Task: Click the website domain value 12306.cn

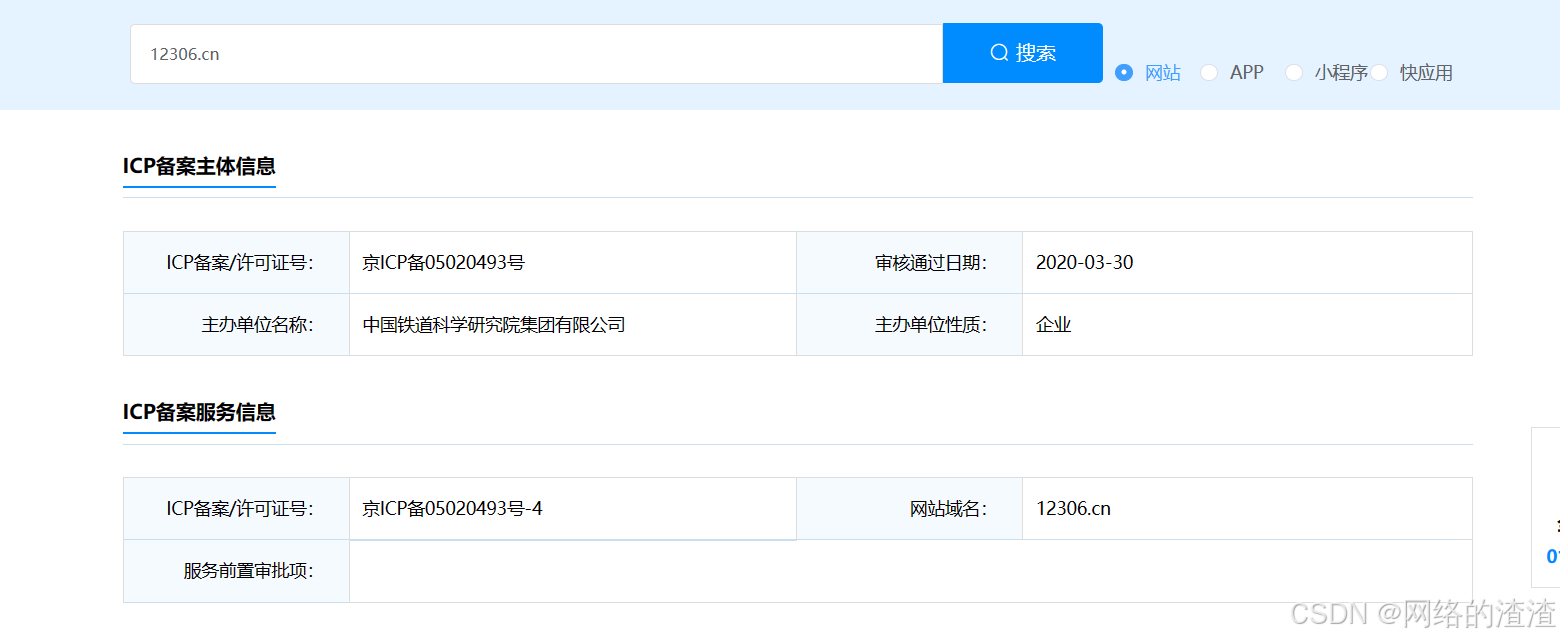Action: click(1073, 509)
